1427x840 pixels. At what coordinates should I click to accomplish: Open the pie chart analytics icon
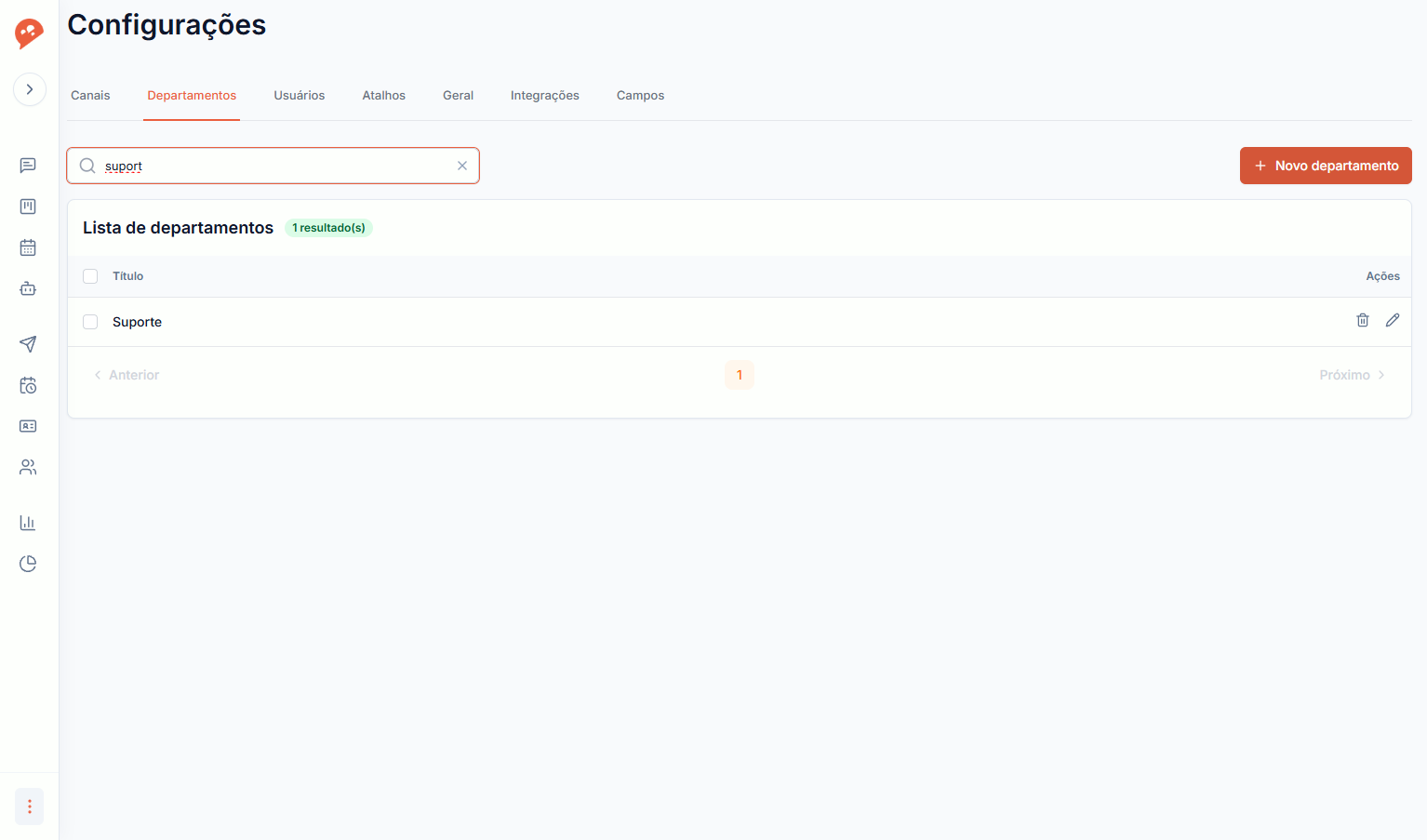[x=28, y=564]
